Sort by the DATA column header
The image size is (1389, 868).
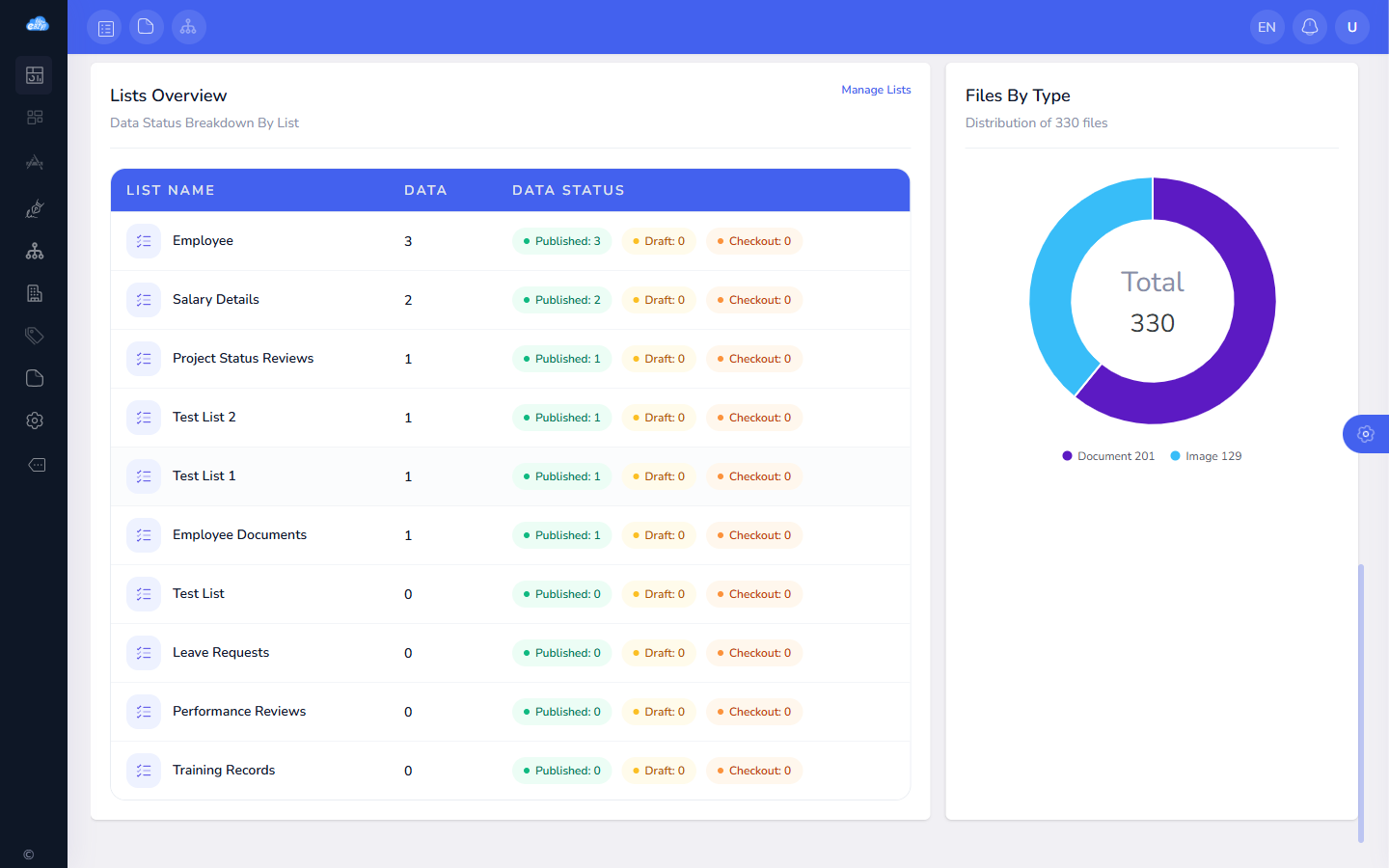[x=425, y=190]
